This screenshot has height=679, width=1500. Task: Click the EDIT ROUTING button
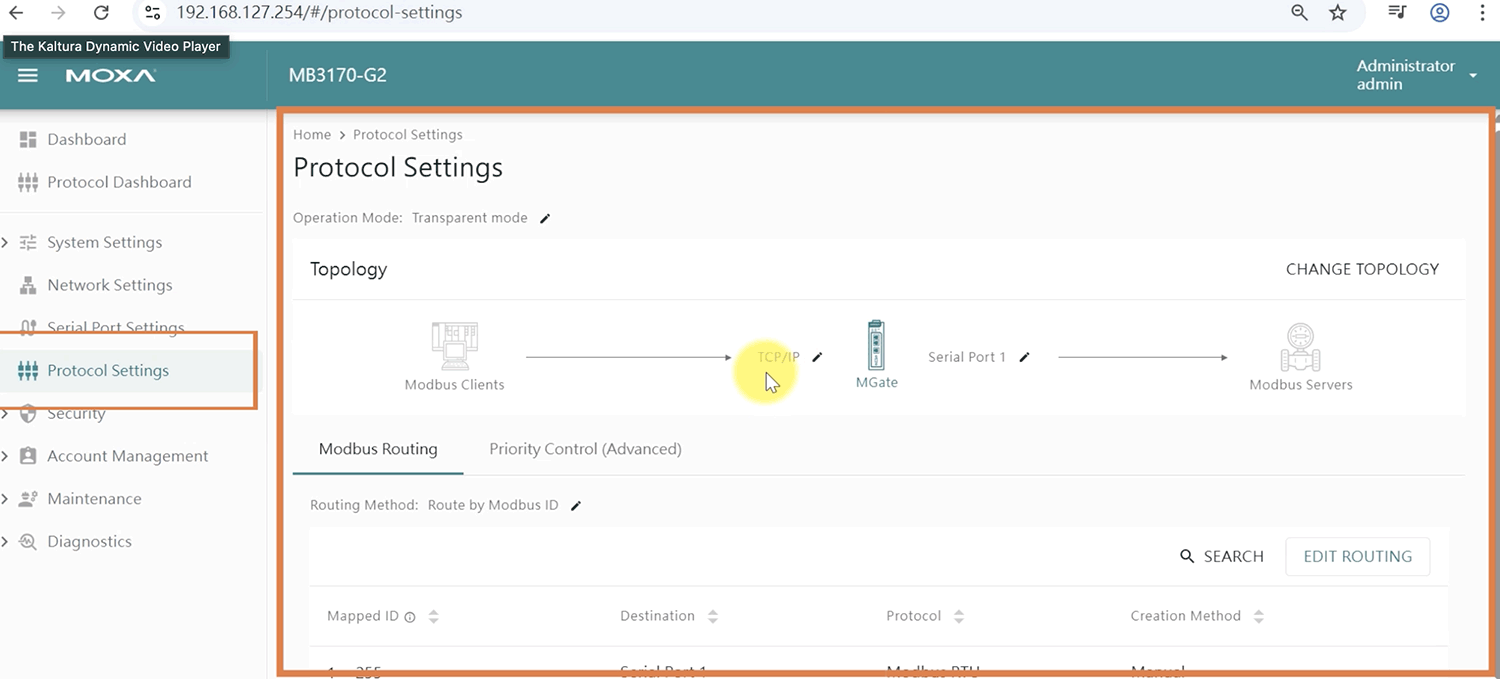point(1357,557)
